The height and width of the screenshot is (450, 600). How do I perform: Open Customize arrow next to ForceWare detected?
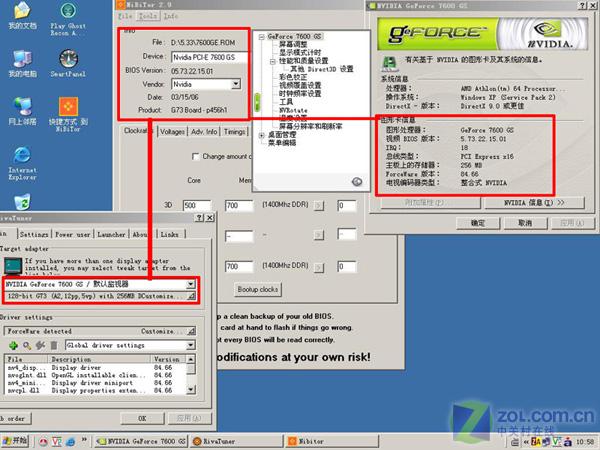click(x=191, y=331)
